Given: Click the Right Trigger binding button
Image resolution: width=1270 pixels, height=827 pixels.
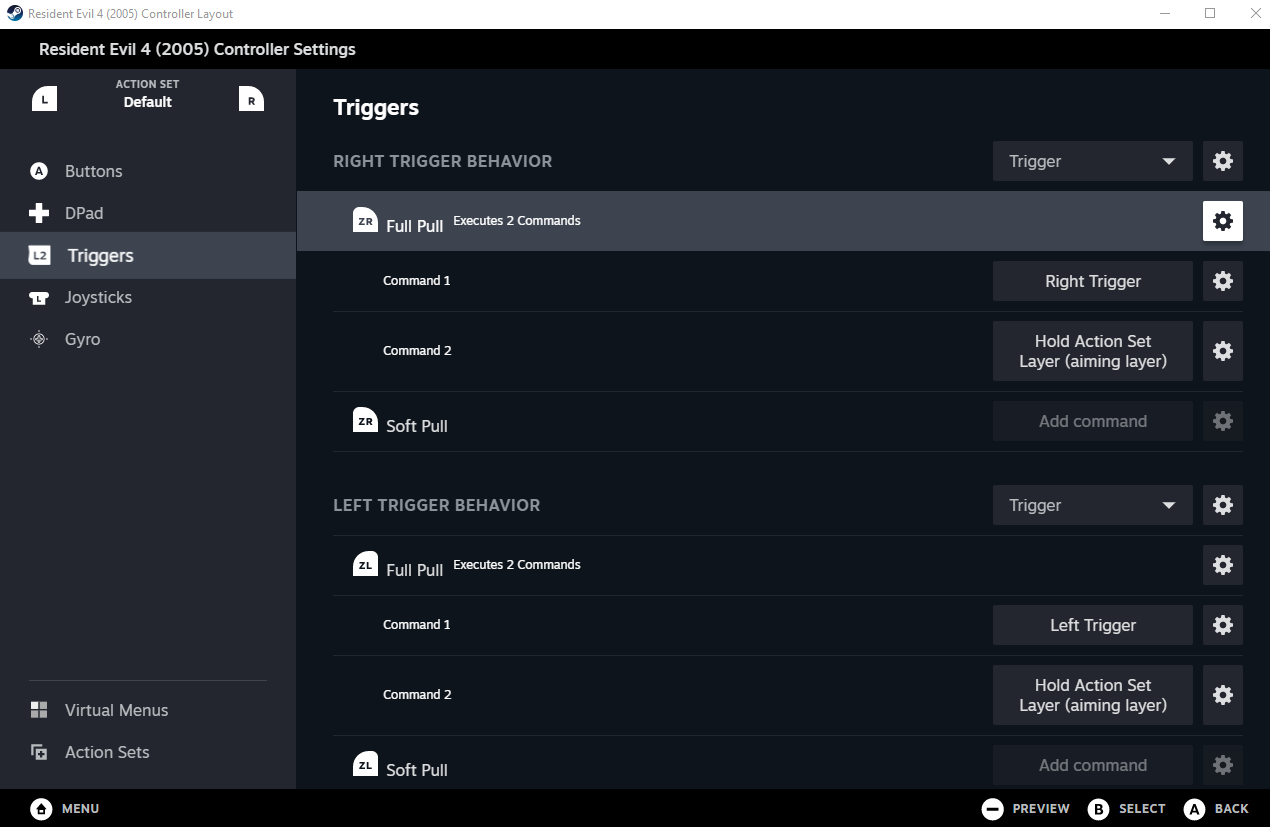Looking at the screenshot, I should (1092, 281).
